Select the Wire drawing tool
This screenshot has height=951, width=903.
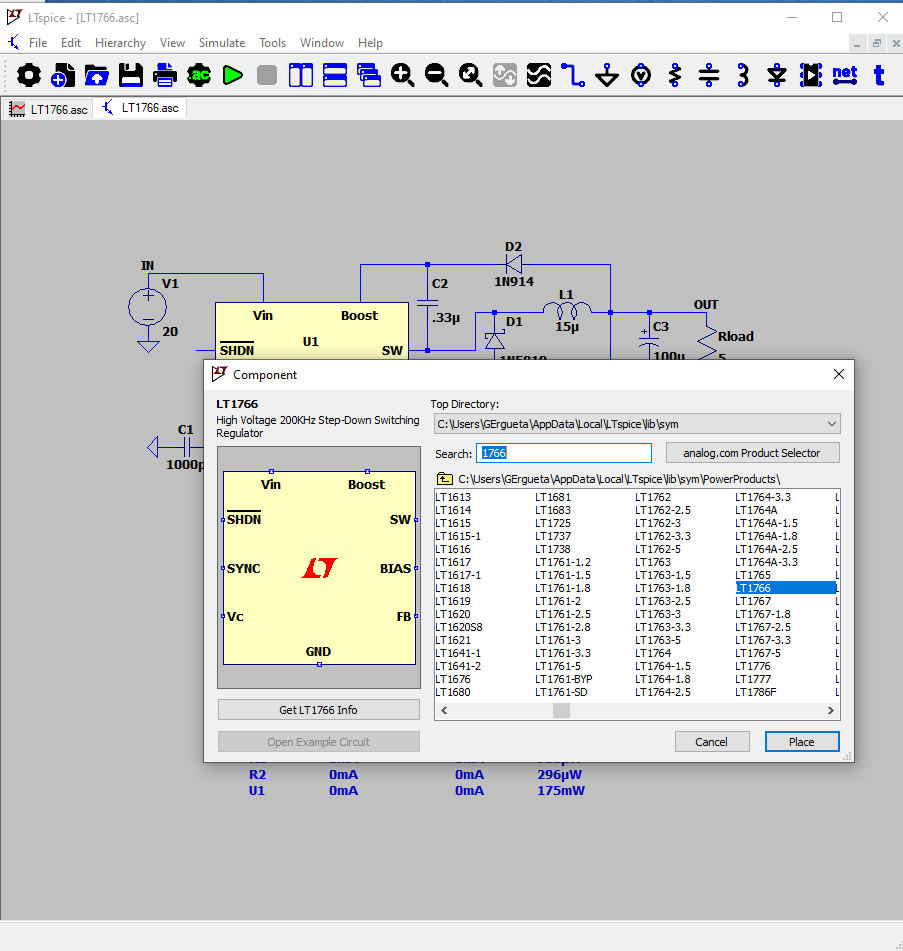(572, 75)
